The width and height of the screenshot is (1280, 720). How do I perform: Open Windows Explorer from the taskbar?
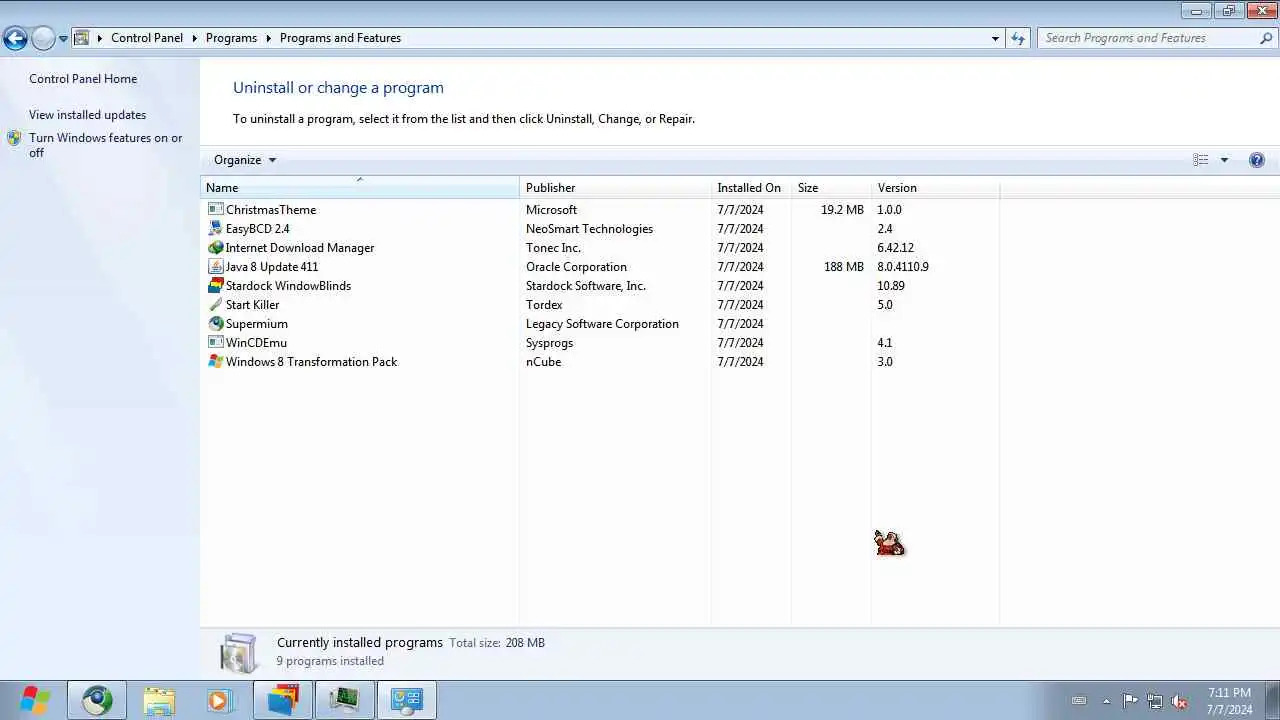click(x=159, y=700)
